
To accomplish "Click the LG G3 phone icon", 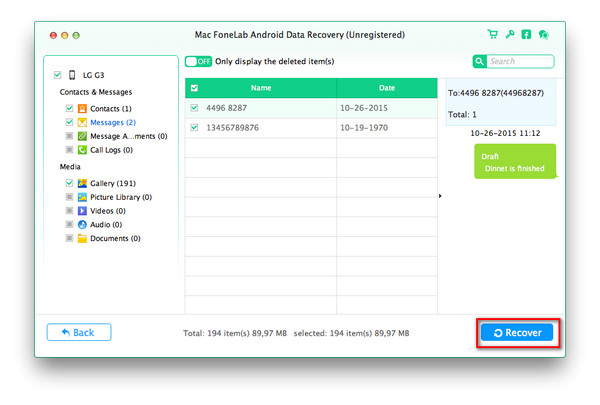I will [x=72, y=75].
